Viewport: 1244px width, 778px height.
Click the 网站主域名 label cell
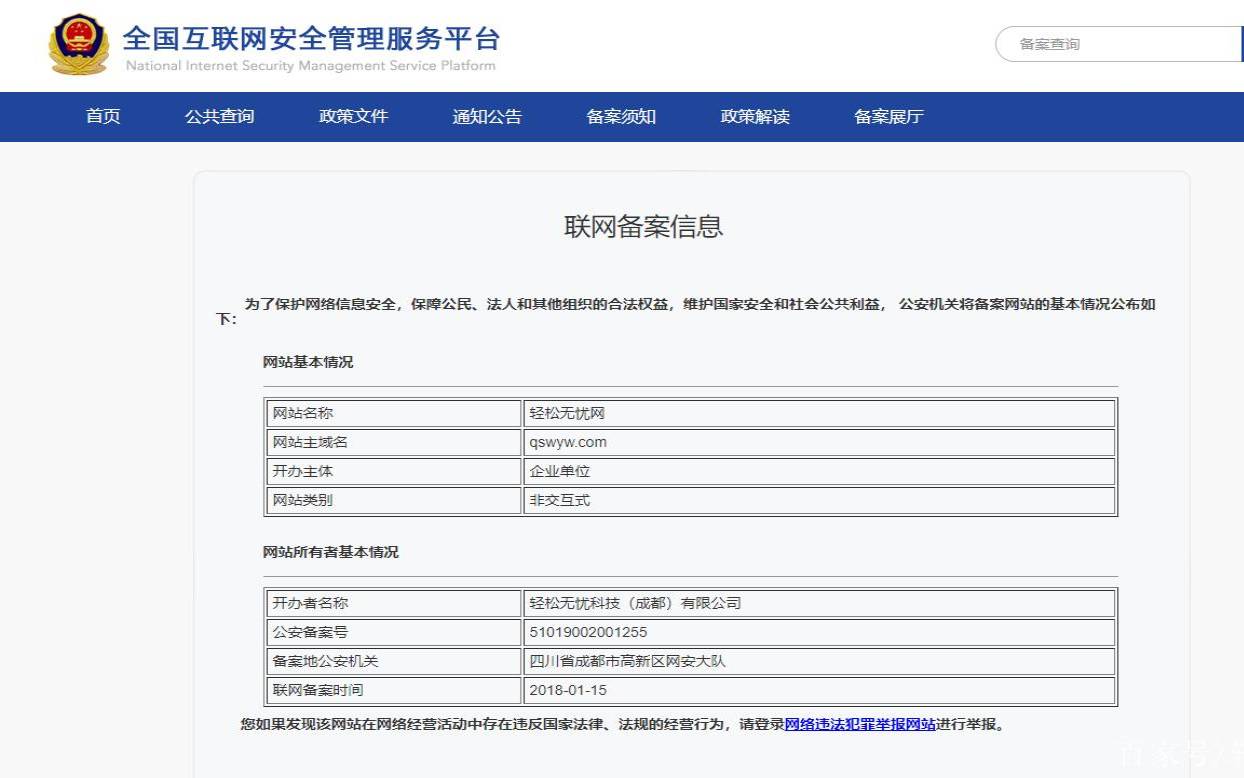[393, 442]
